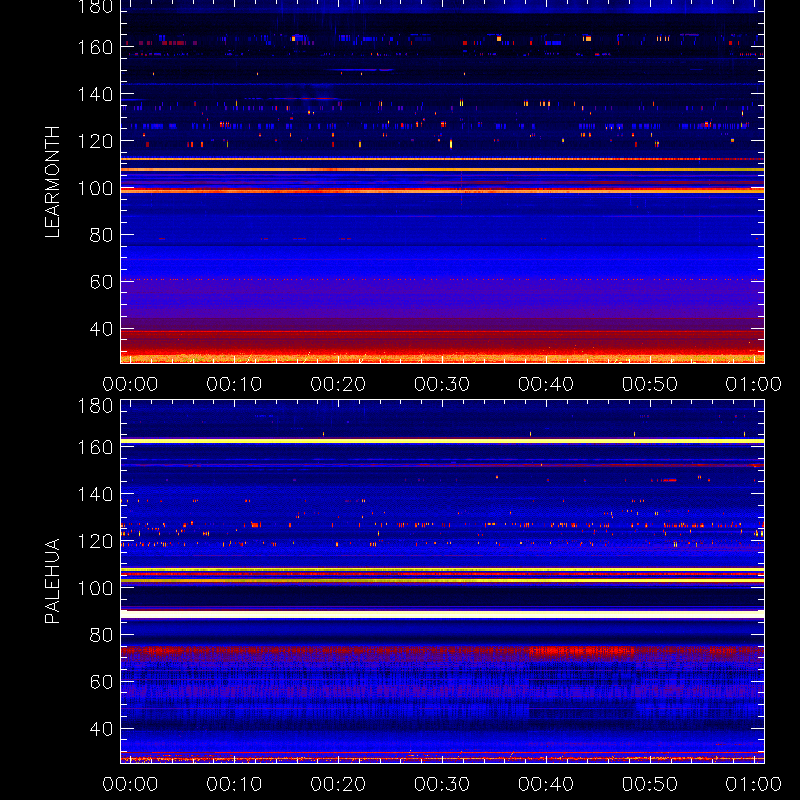Image resolution: width=800 pixels, height=800 pixels.
Task: Select the 100 tick label on LEARMONTH plot
Action: coord(95,188)
